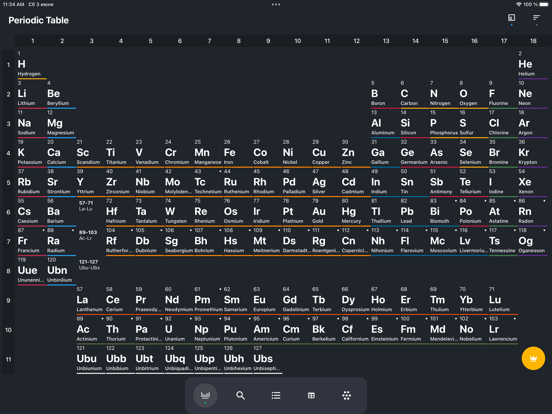Open the Carbon element
552x414 pixels.
pyautogui.click(x=415, y=94)
